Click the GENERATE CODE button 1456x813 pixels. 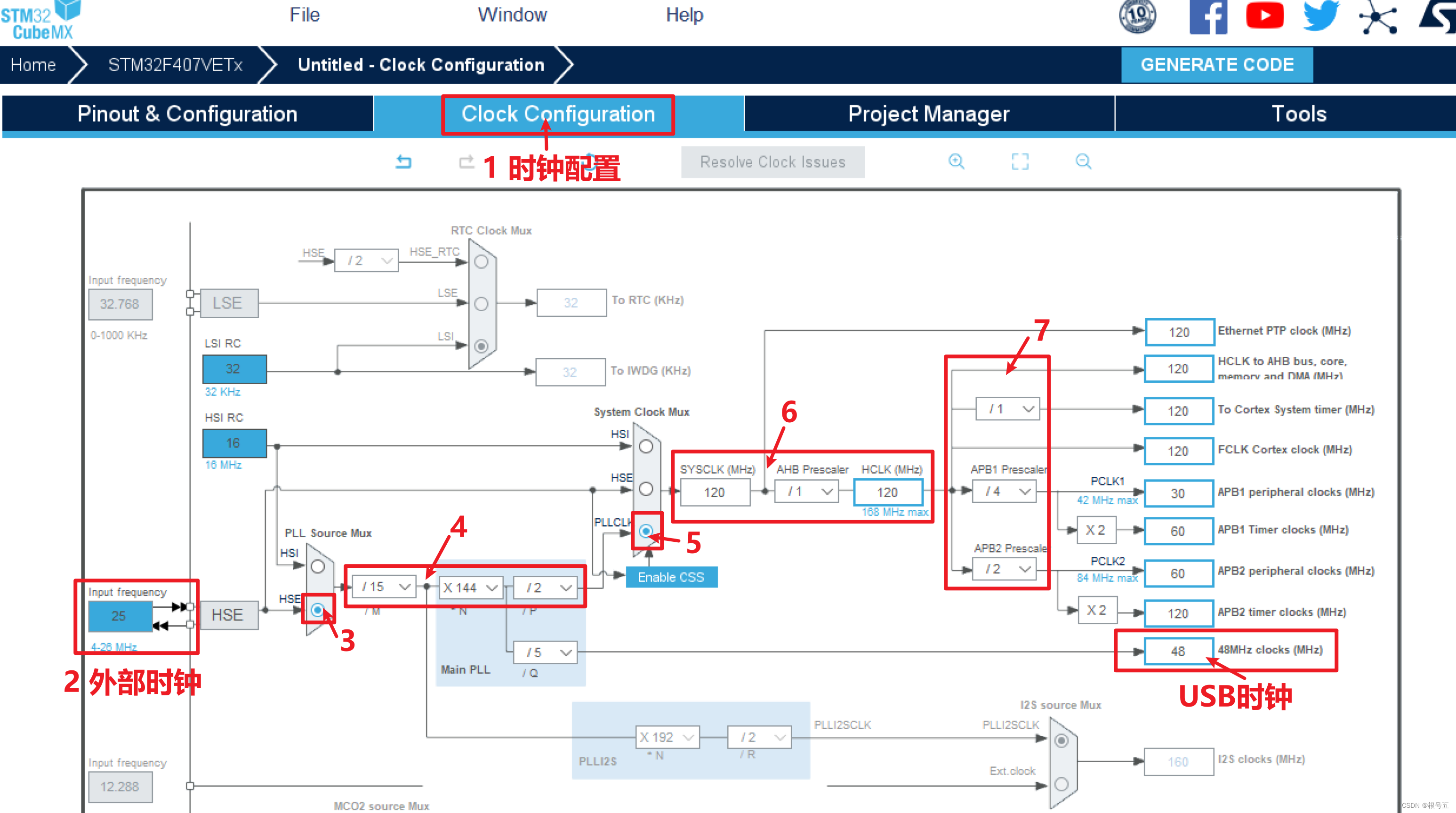[x=1216, y=65]
